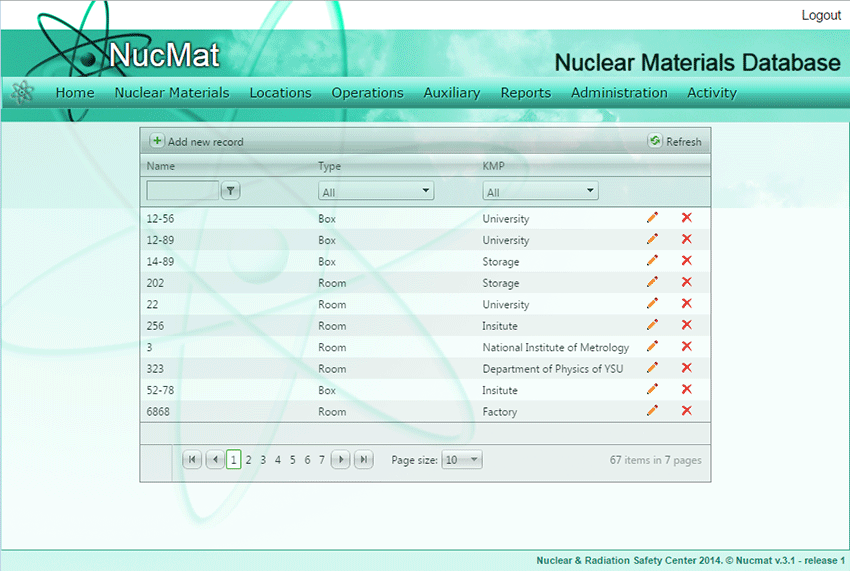Click the edit pencil for record 52-78
This screenshot has width=850, height=571.
pyautogui.click(x=652, y=390)
